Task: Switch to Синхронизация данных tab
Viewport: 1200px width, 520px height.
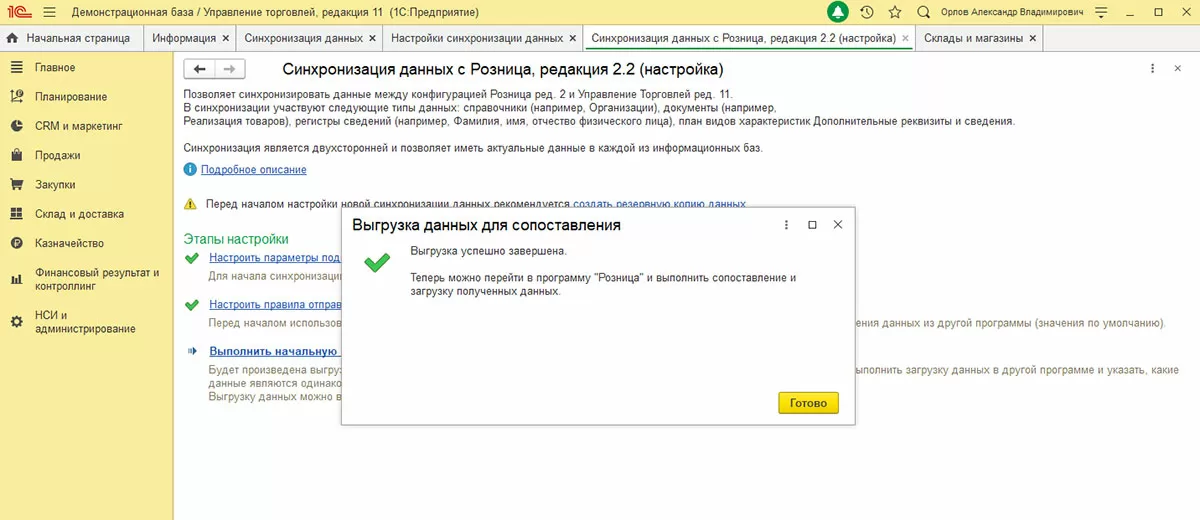Action: pyautogui.click(x=303, y=38)
